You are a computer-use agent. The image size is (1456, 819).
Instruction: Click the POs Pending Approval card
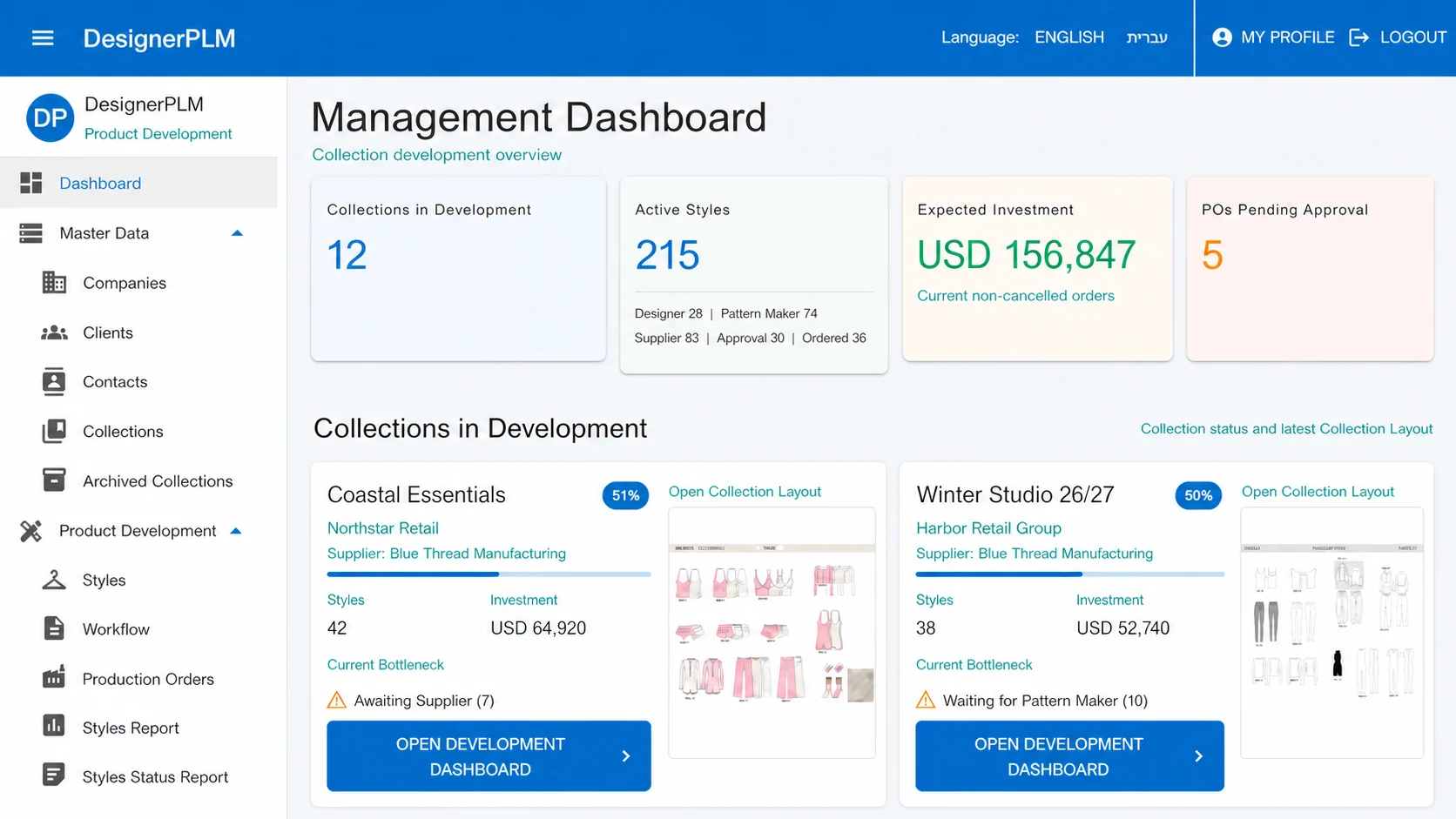1310,269
